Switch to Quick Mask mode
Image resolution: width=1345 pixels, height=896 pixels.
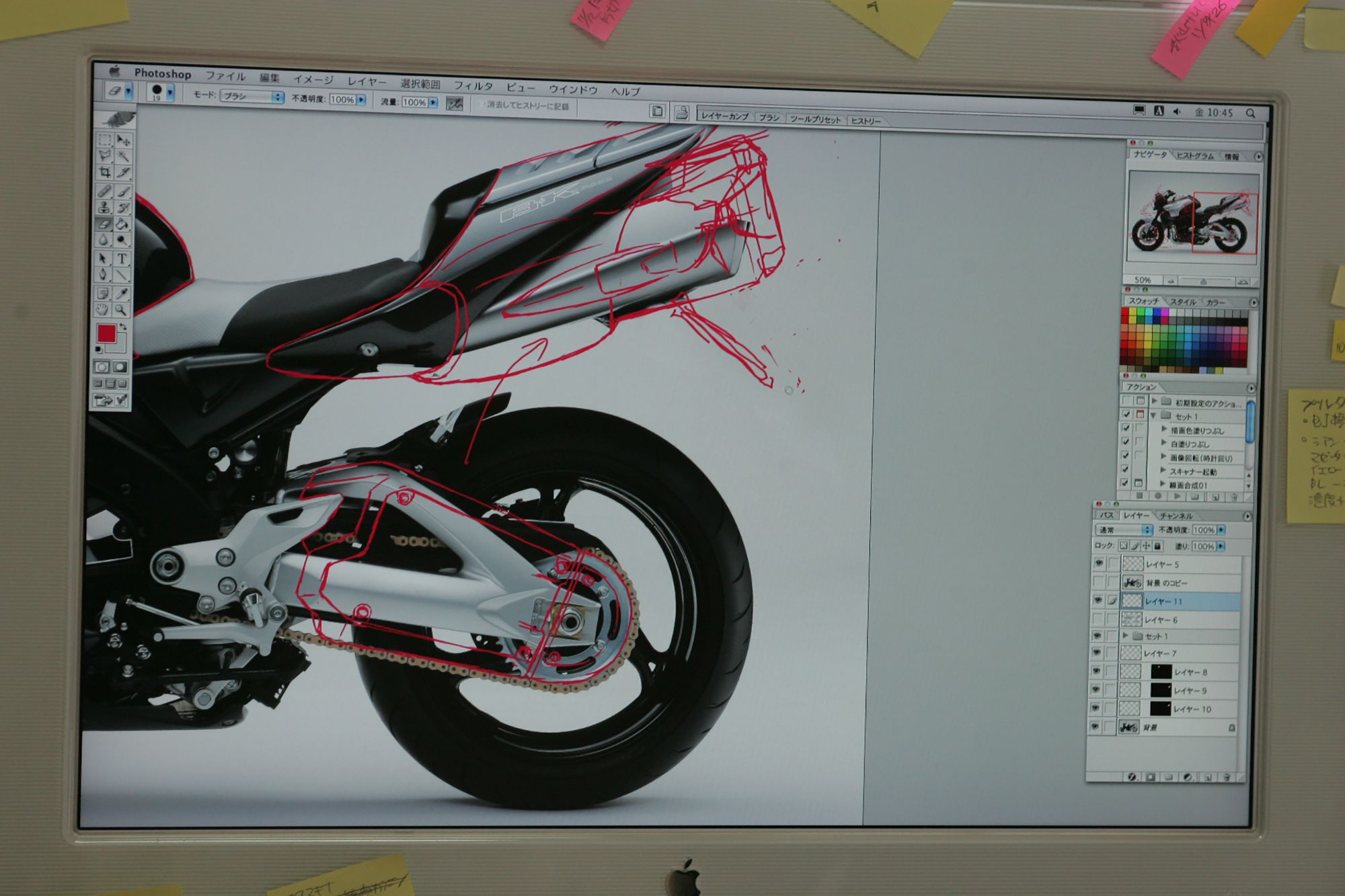pos(120,367)
